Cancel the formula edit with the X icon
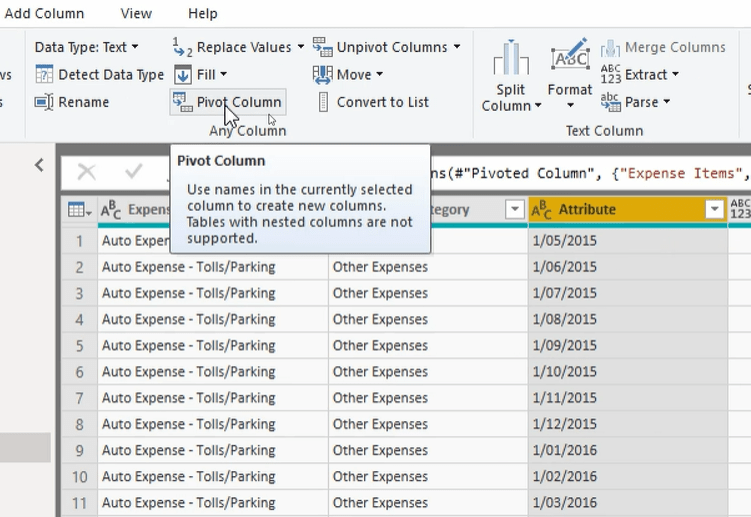The height and width of the screenshot is (517, 751). tap(87, 172)
